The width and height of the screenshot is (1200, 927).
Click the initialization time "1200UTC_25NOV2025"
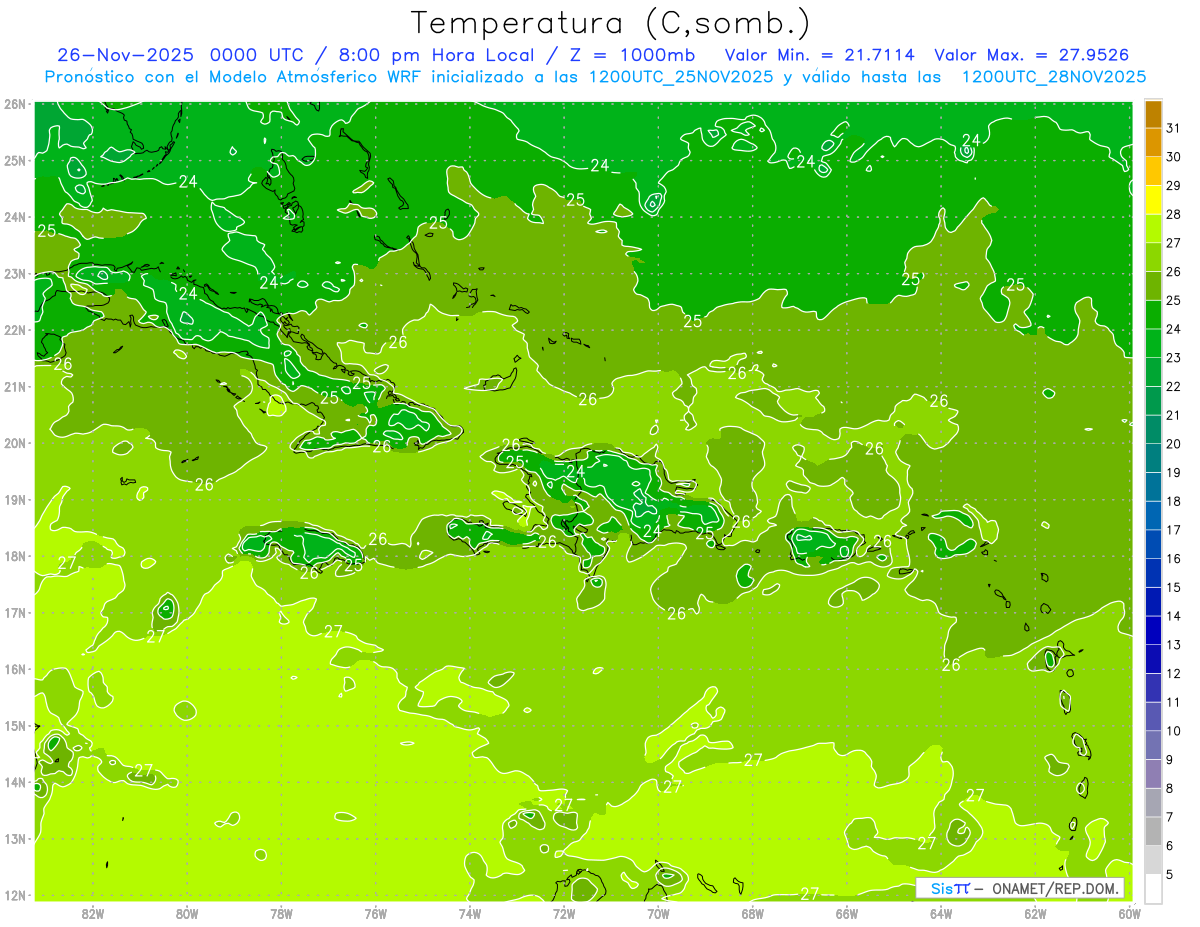tap(678, 77)
